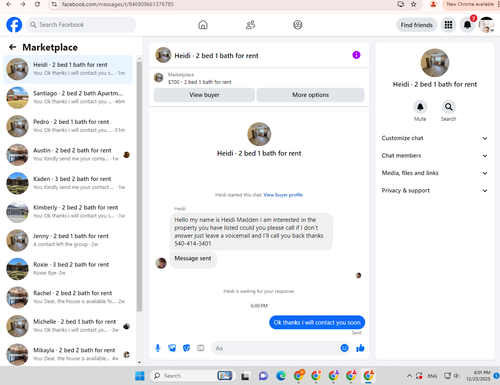This screenshot has width=500, height=385.
Task: Search in conversation magnifier icon
Action: click(448, 107)
